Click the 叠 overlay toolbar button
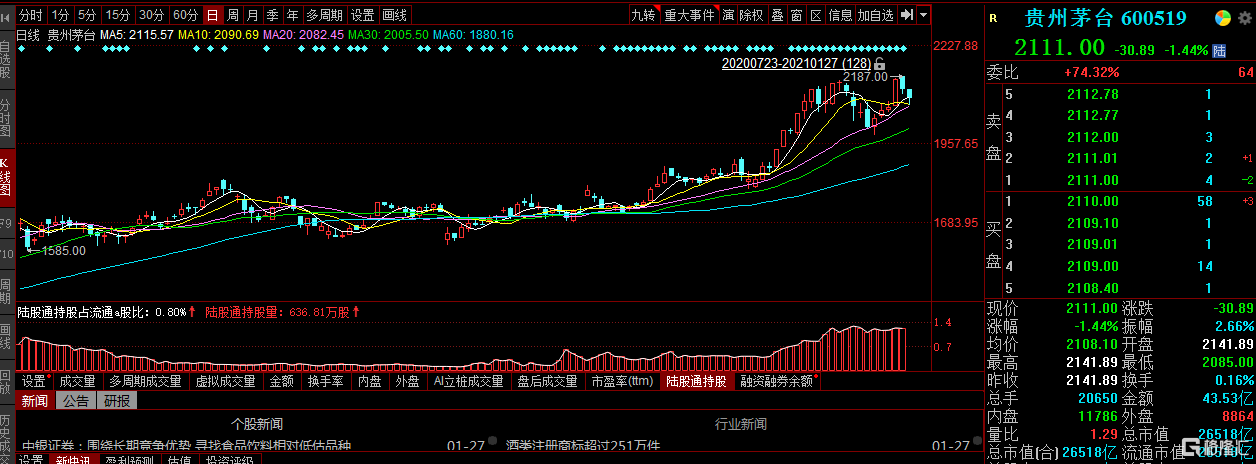1256x464 pixels. tap(777, 15)
